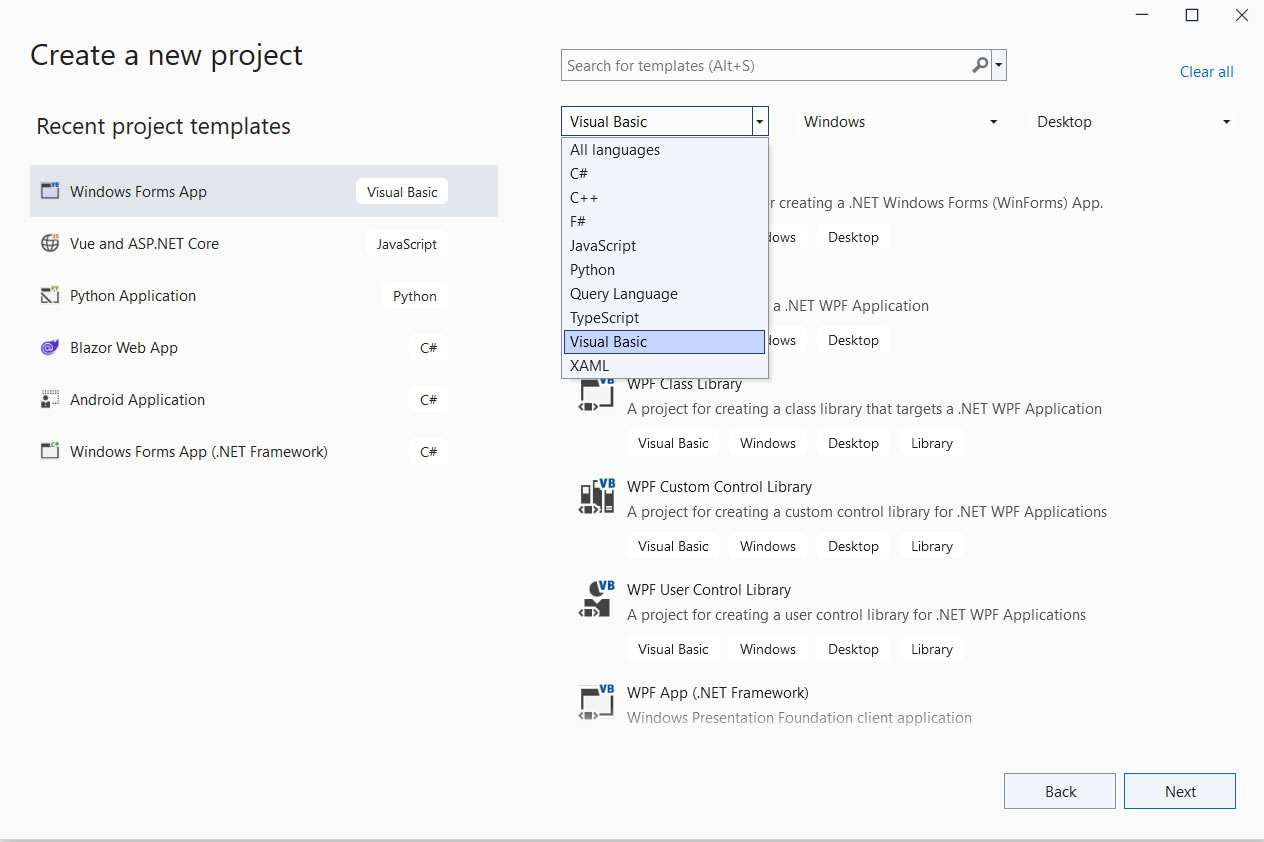1264x842 pixels.
Task: Focus the Search for templates field
Action: tap(765, 66)
